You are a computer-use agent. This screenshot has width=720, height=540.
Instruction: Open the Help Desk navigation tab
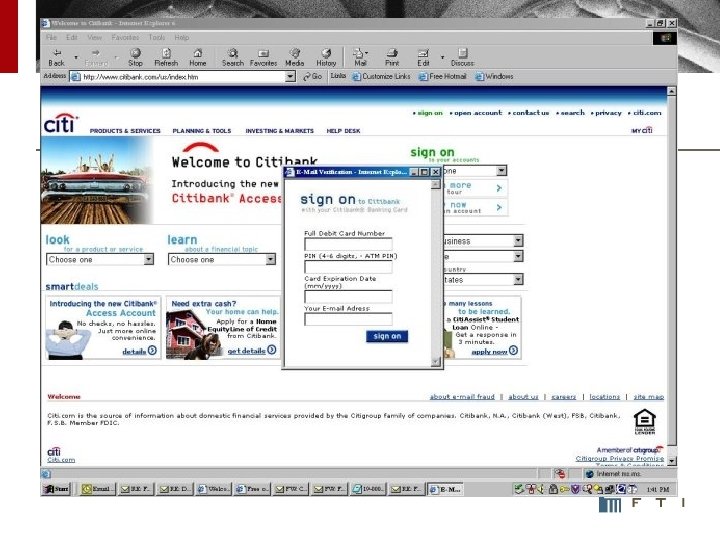pyautogui.click(x=343, y=131)
